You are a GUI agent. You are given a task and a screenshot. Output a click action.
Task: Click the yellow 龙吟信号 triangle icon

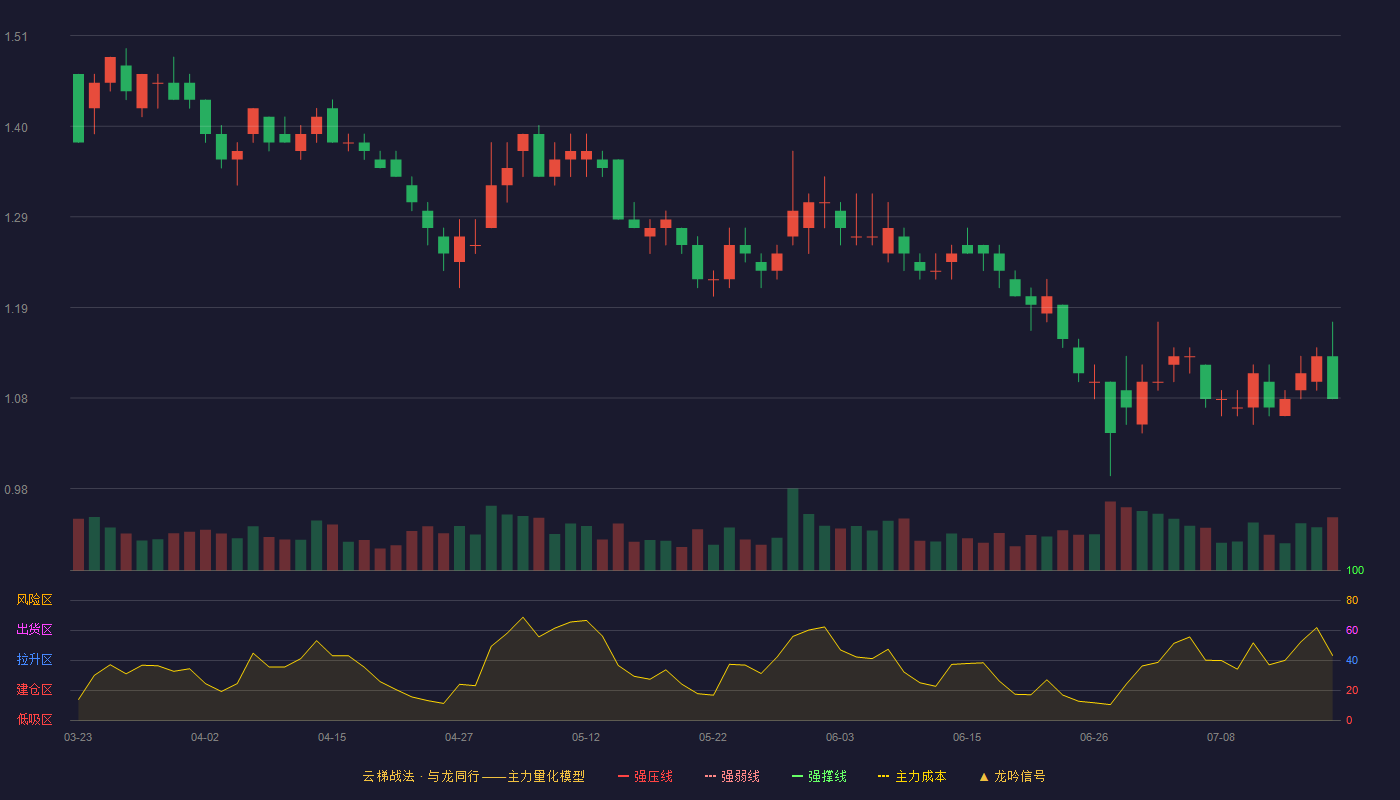[x=984, y=776]
